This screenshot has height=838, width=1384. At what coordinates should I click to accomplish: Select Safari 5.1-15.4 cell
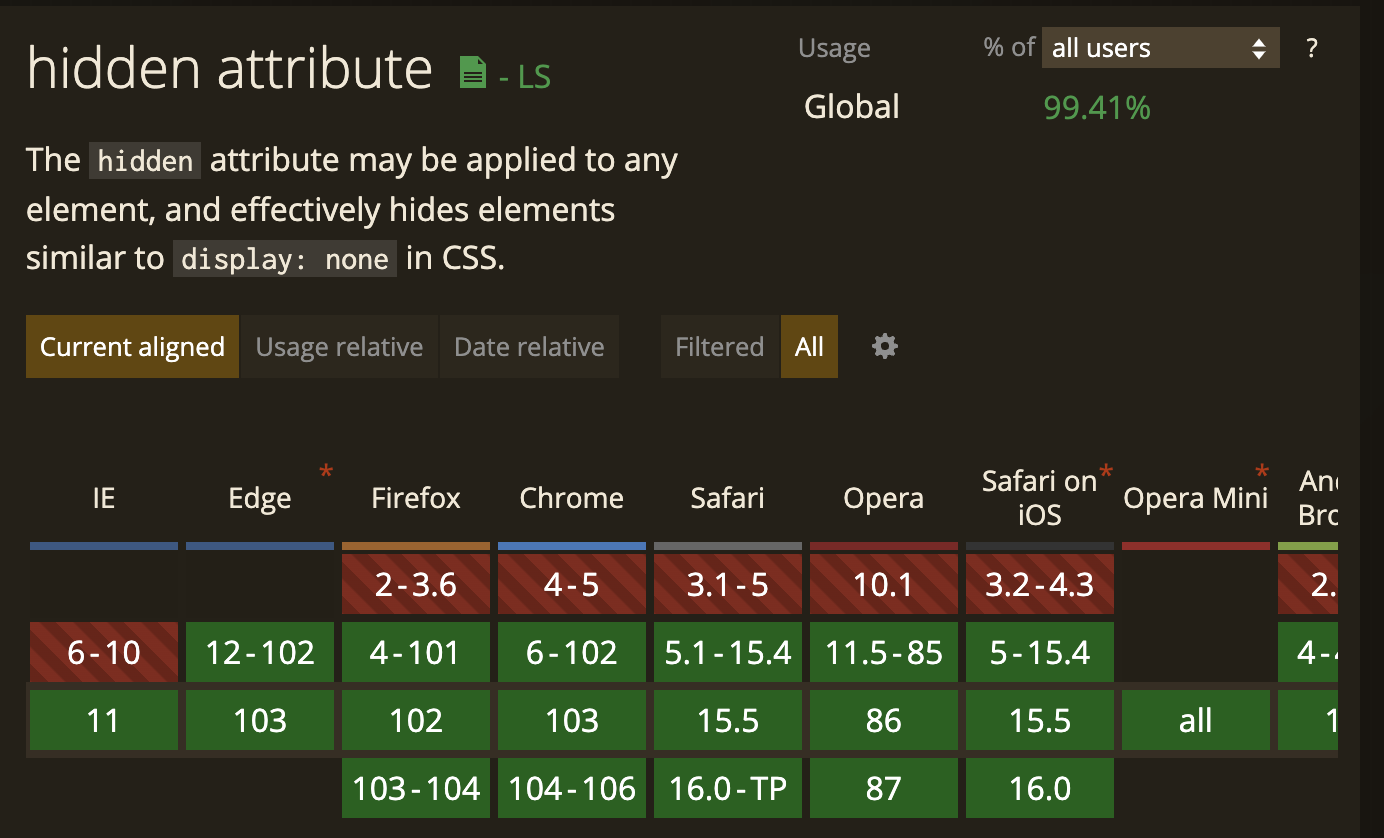(728, 652)
